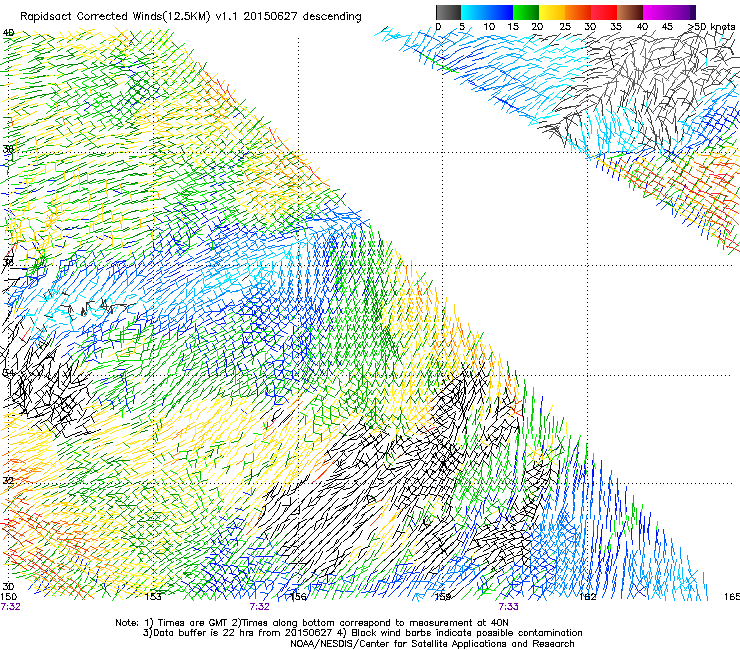This screenshot has height=650, width=740.
Task: Click the purple '7:33' time label
Action: click(x=508, y=607)
